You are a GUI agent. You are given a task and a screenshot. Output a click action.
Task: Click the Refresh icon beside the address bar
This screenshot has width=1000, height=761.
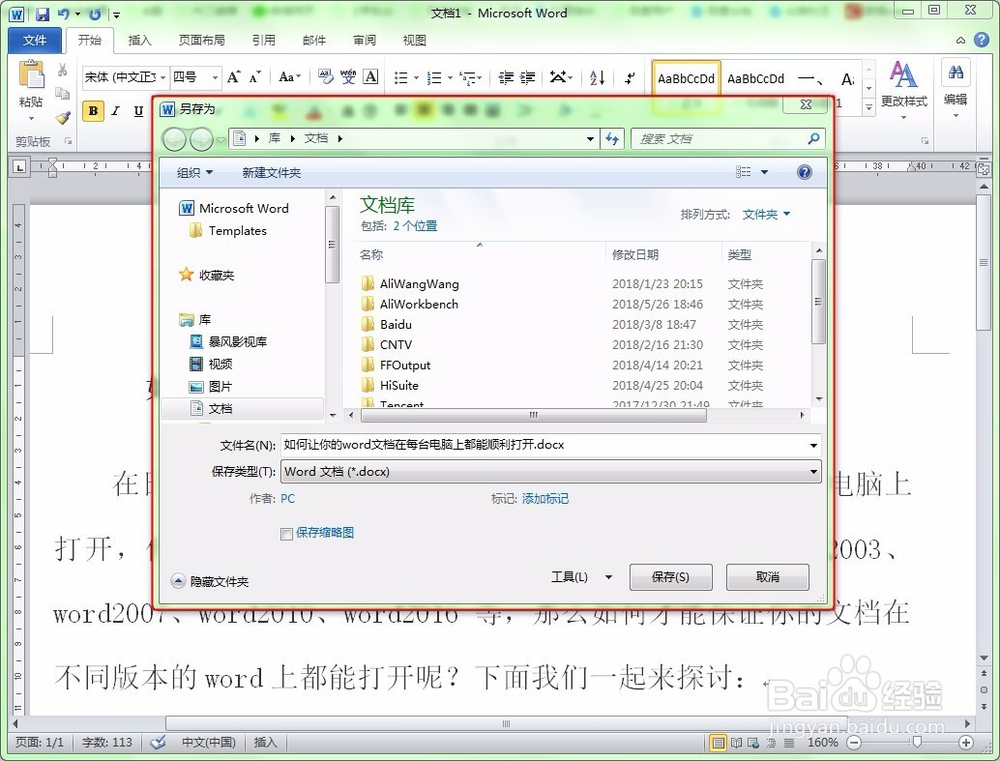click(x=612, y=138)
